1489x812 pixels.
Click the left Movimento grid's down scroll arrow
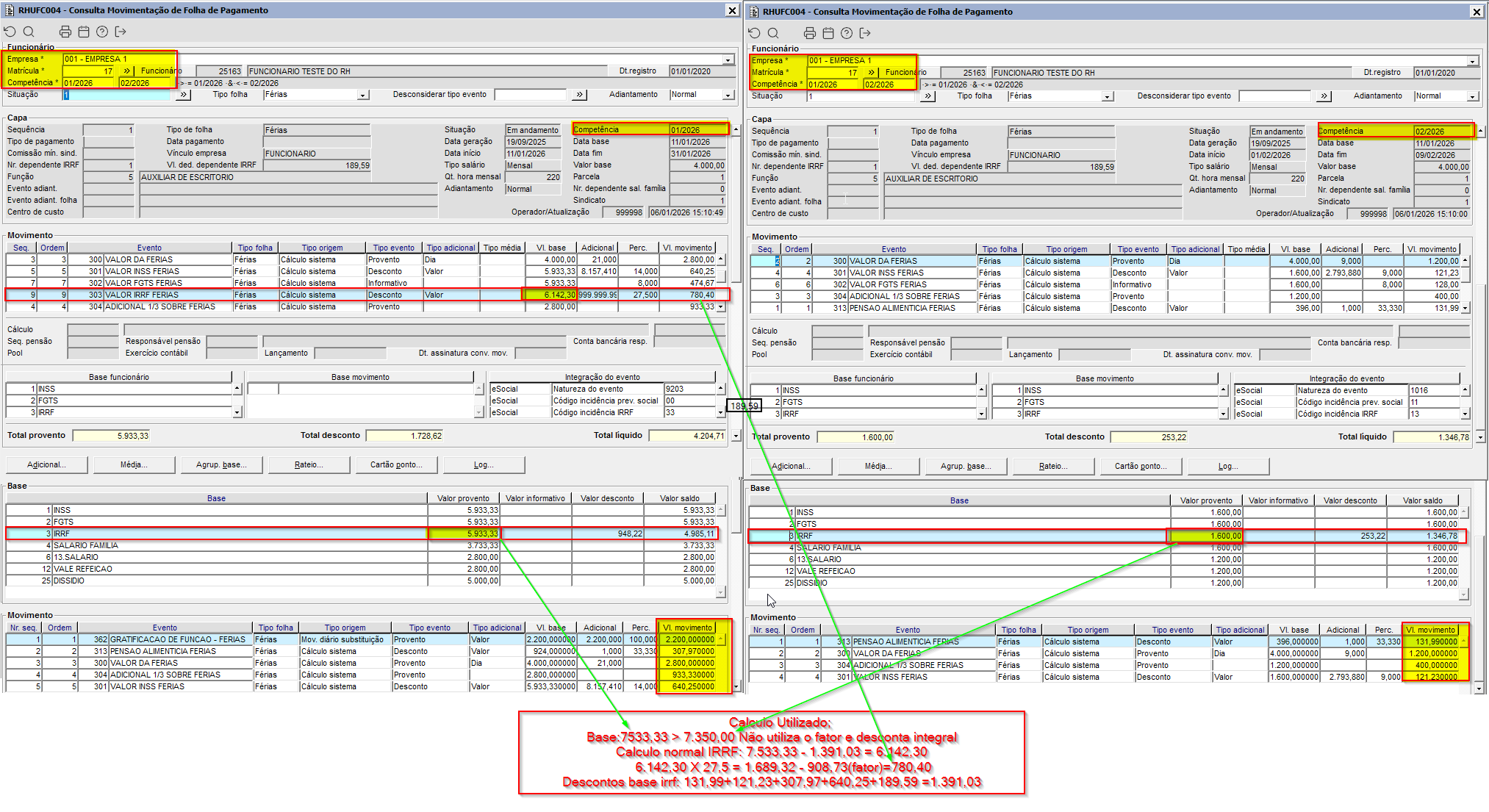click(721, 306)
